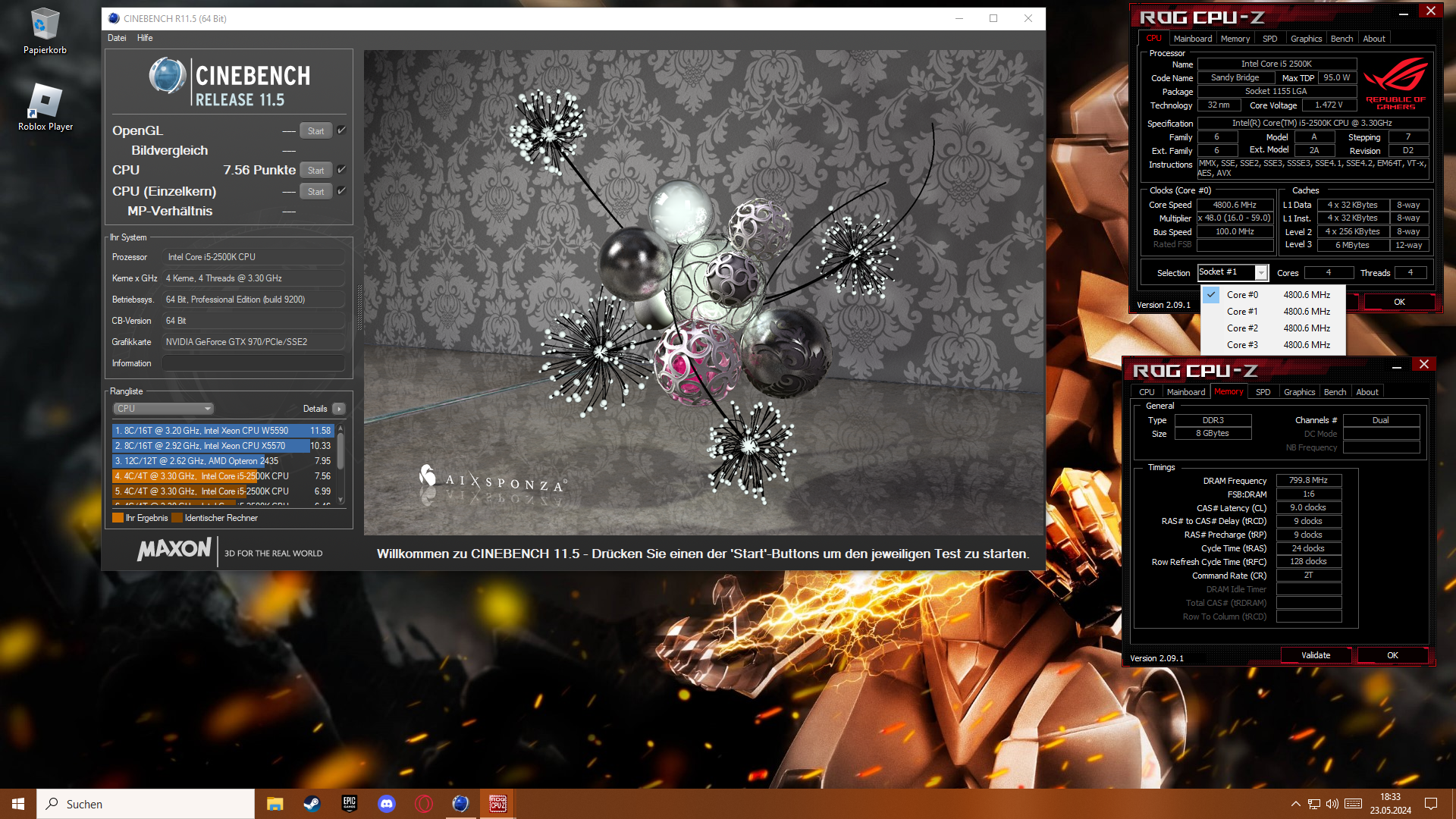Toggle the CPU (Einzelkern) checkbox

[x=341, y=191]
